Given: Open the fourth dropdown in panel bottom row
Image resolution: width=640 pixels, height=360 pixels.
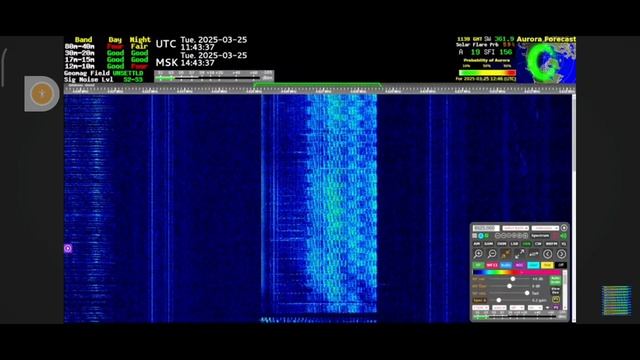Looking at the screenshot, I should pos(535,307).
